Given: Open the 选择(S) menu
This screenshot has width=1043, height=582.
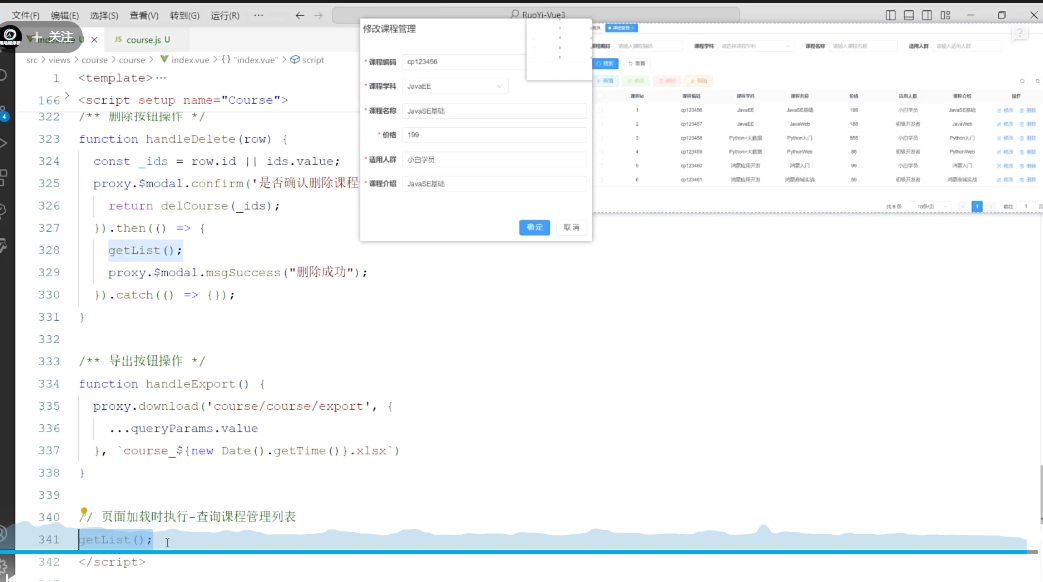Looking at the screenshot, I should pyautogui.click(x=104, y=15).
